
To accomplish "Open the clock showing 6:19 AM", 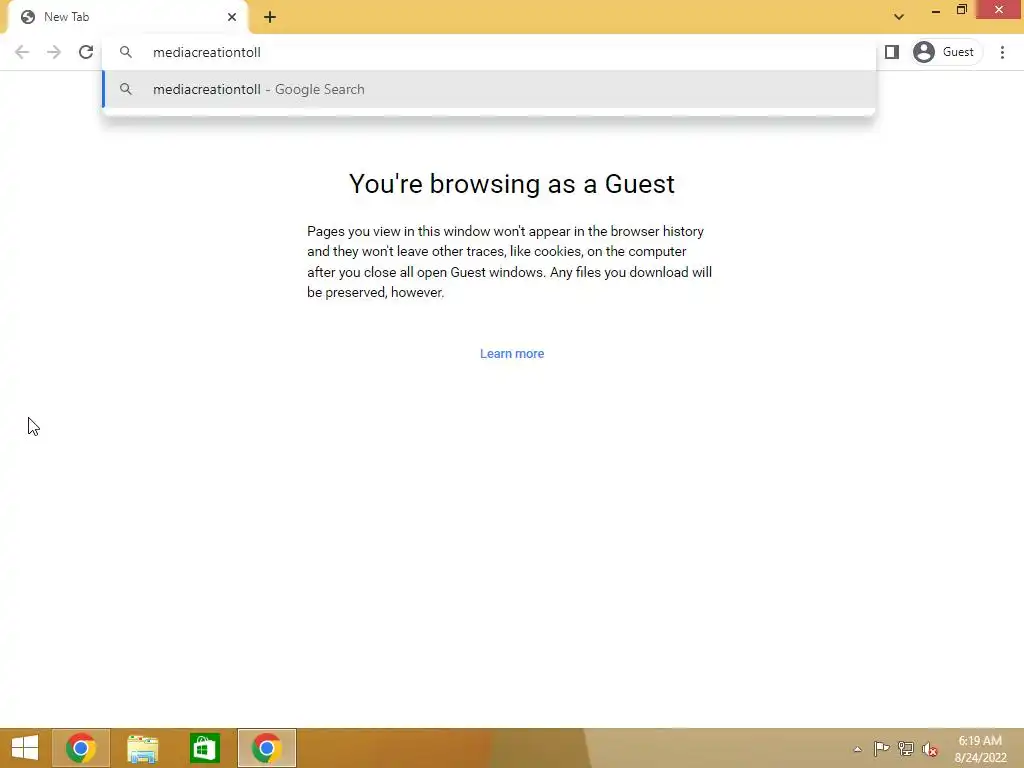I will [980, 749].
